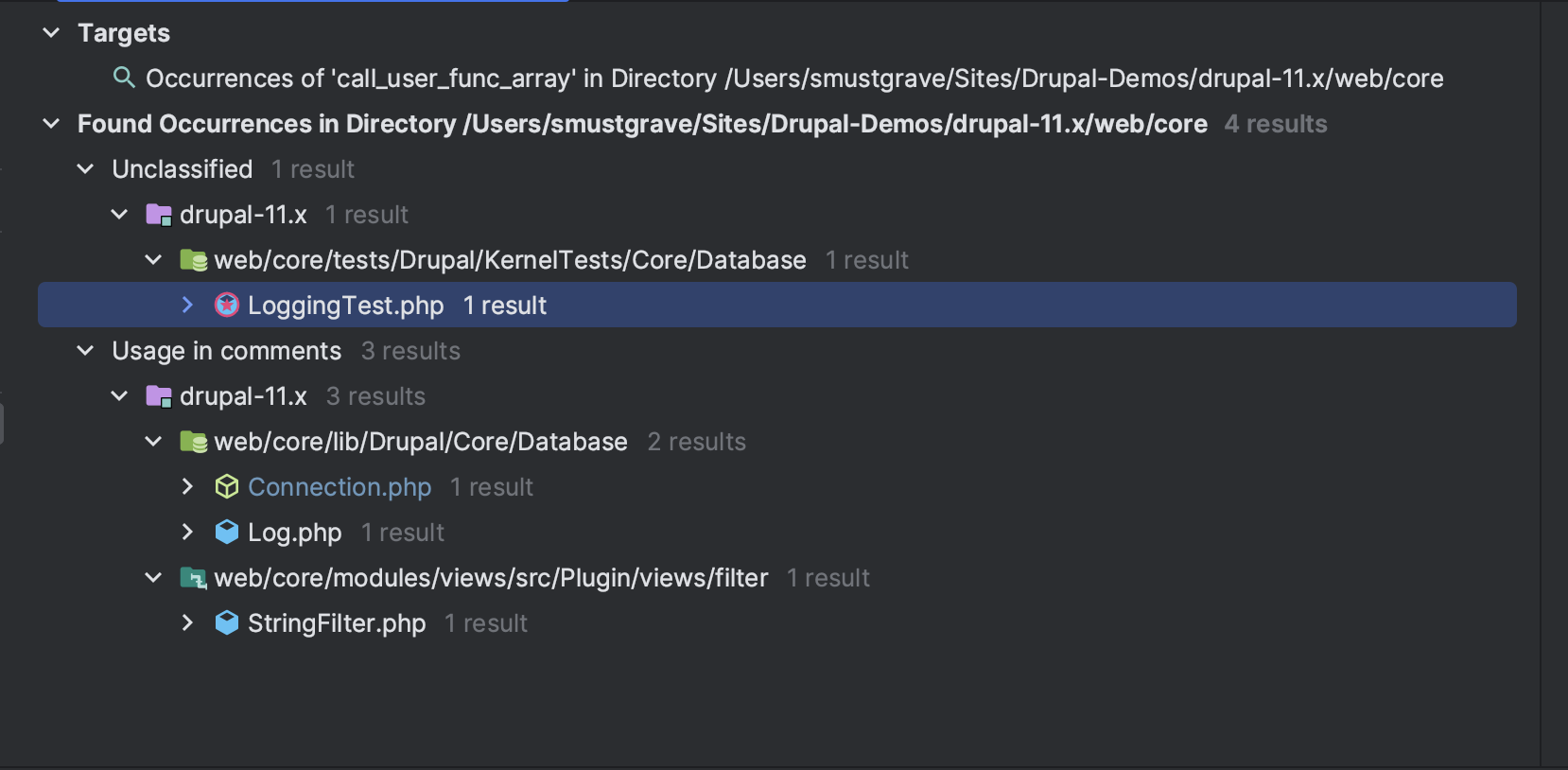This screenshot has width=1568, height=770.
Task: Click the magnifier icon beside Occurrences target
Action: (124, 77)
